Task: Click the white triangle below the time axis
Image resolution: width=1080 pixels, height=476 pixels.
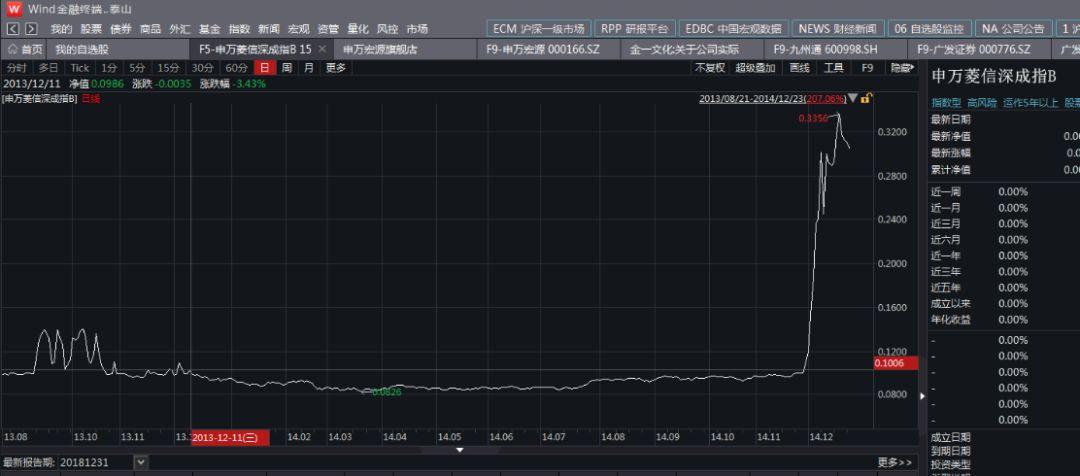Action: [x=460, y=450]
